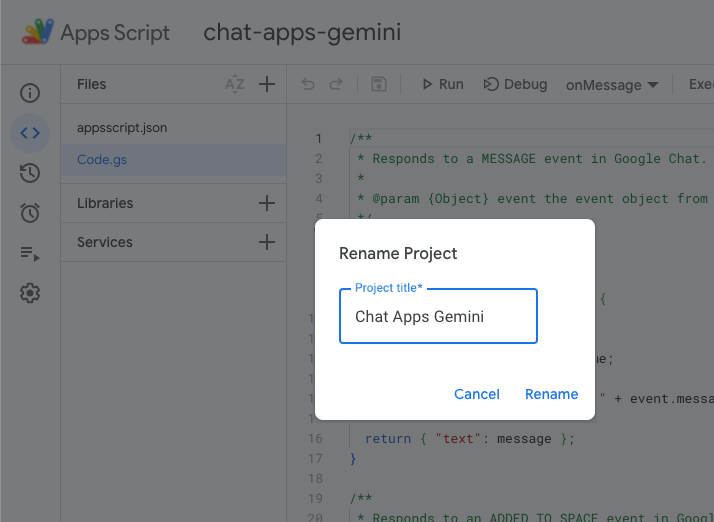Click the Project title text field

(x=438, y=317)
